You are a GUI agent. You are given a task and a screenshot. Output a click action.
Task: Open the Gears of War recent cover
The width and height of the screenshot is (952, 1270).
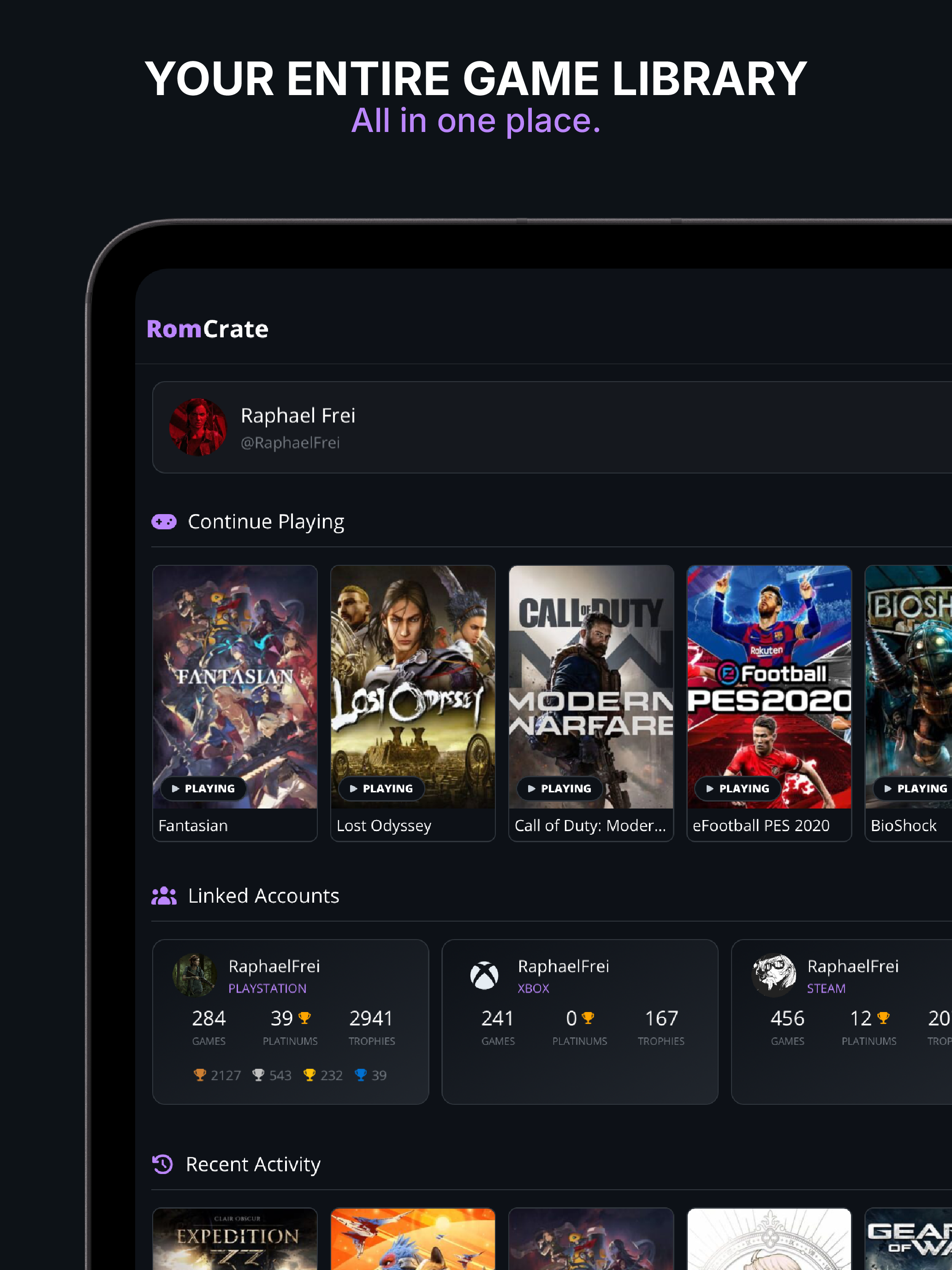click(x=908, y=1239)
